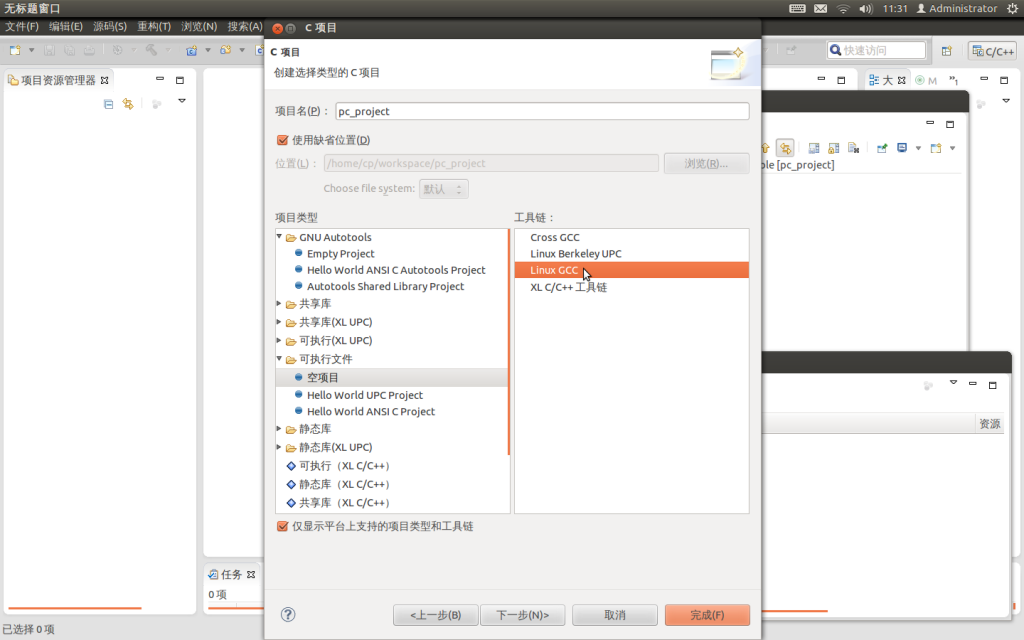
Task: Collapse the 可执行文件 project type category
Action: pyautogui.click(x=278, y=359)
